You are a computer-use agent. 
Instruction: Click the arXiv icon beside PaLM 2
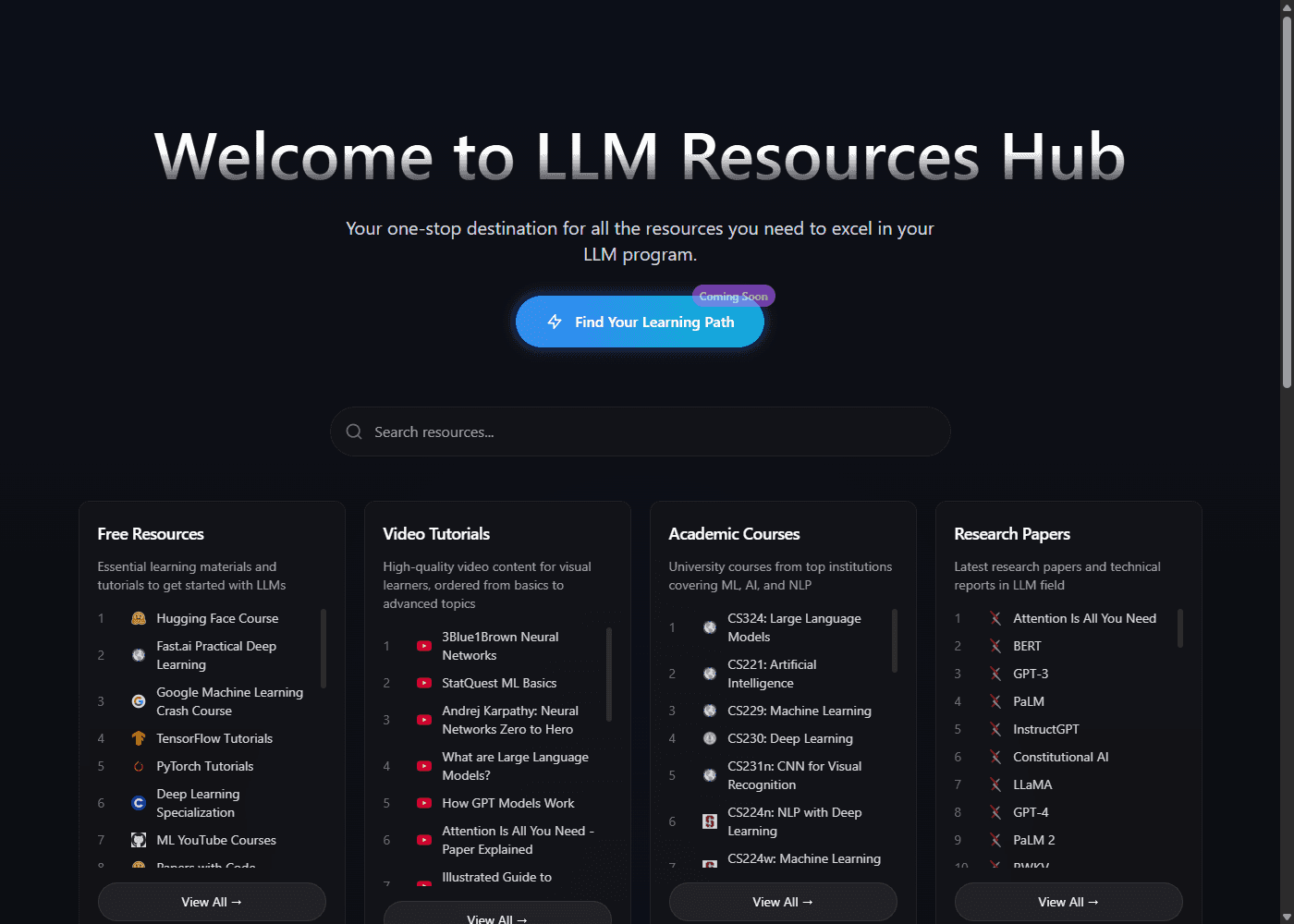point(995,840)
